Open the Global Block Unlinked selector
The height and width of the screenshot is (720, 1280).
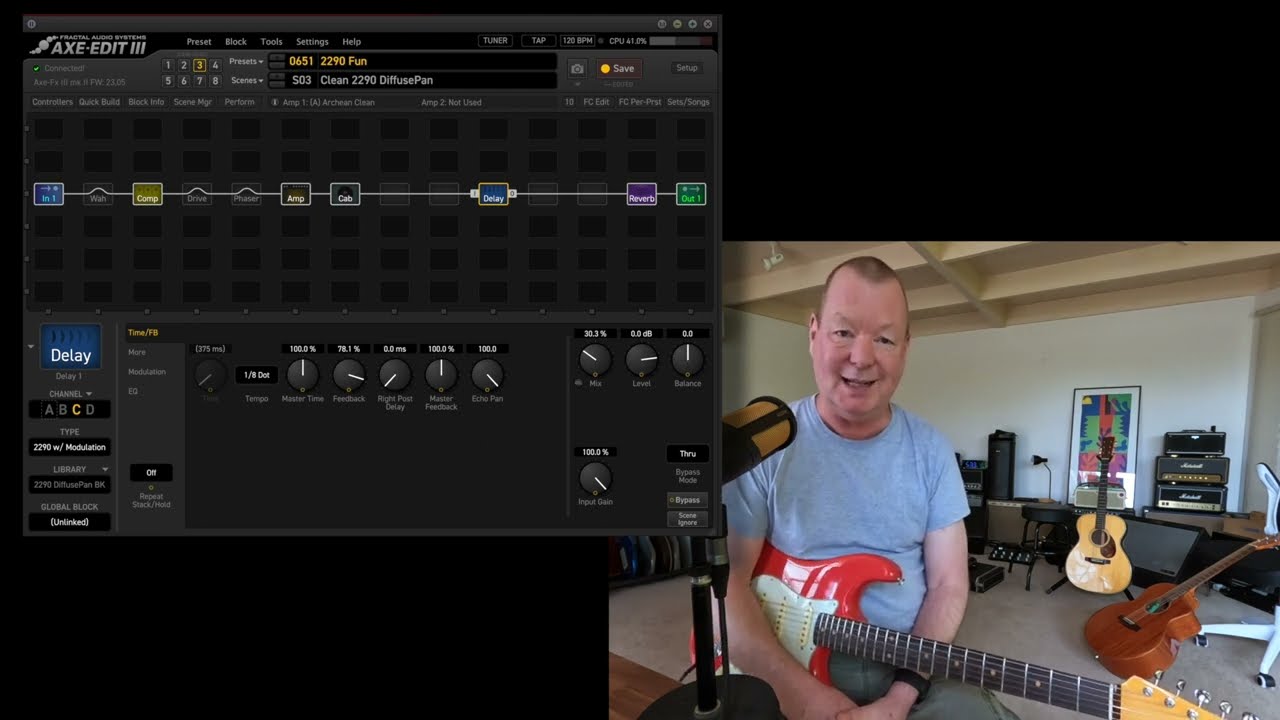70,522
